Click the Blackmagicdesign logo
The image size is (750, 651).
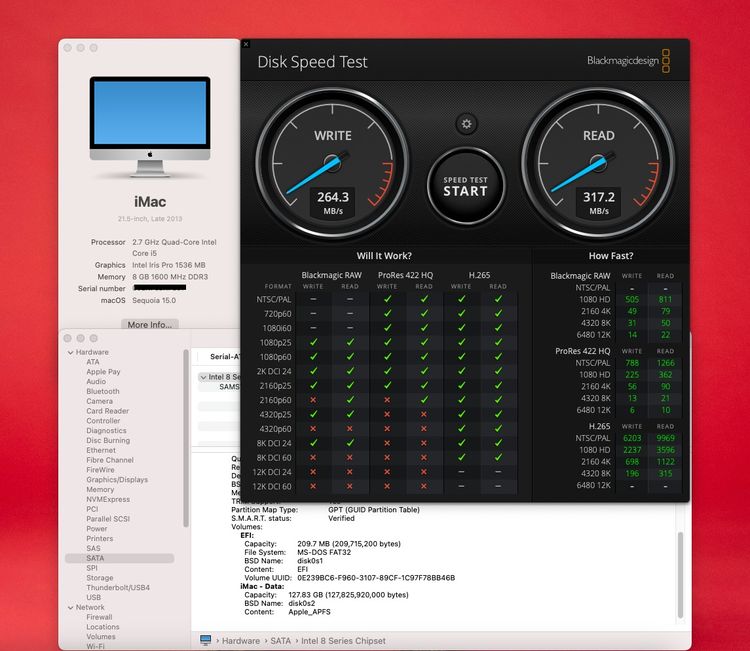tap(628, 61)
